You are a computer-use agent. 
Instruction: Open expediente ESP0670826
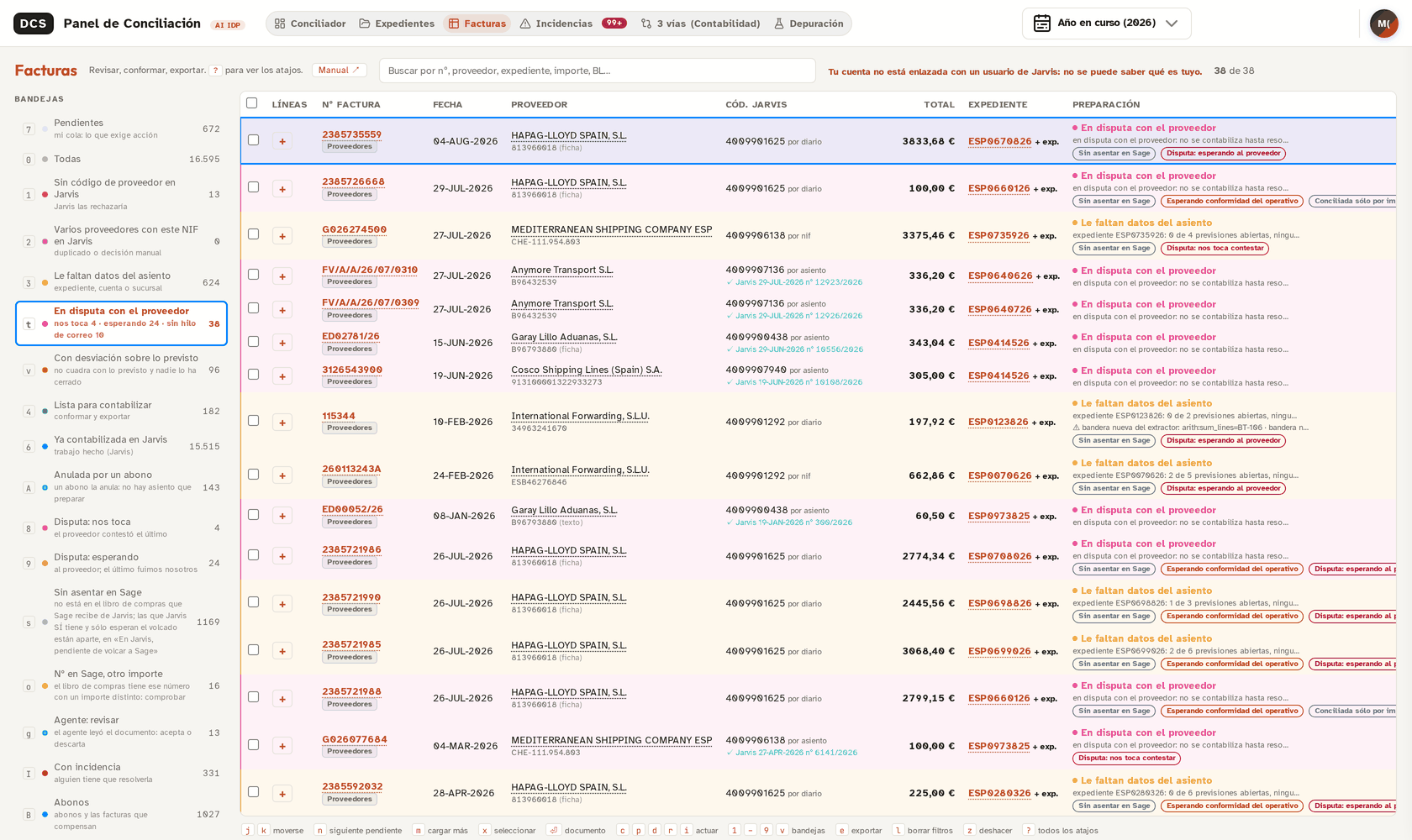coord(999,141)
